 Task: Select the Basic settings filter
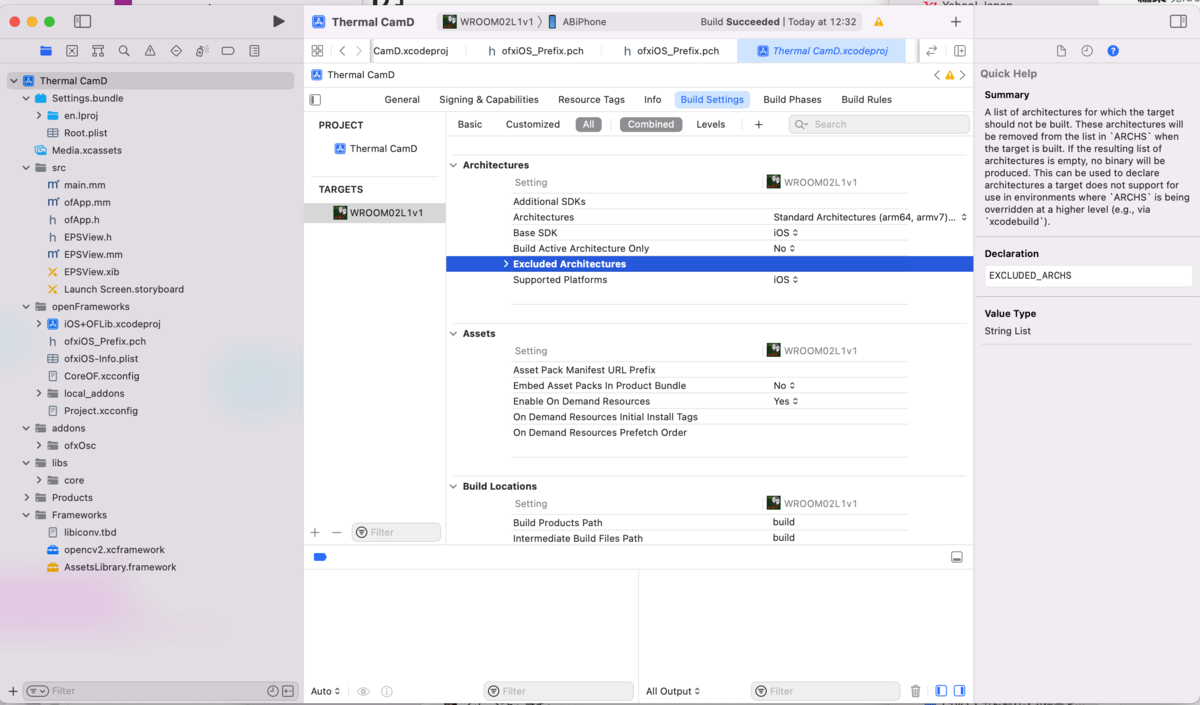pos(470,125)
